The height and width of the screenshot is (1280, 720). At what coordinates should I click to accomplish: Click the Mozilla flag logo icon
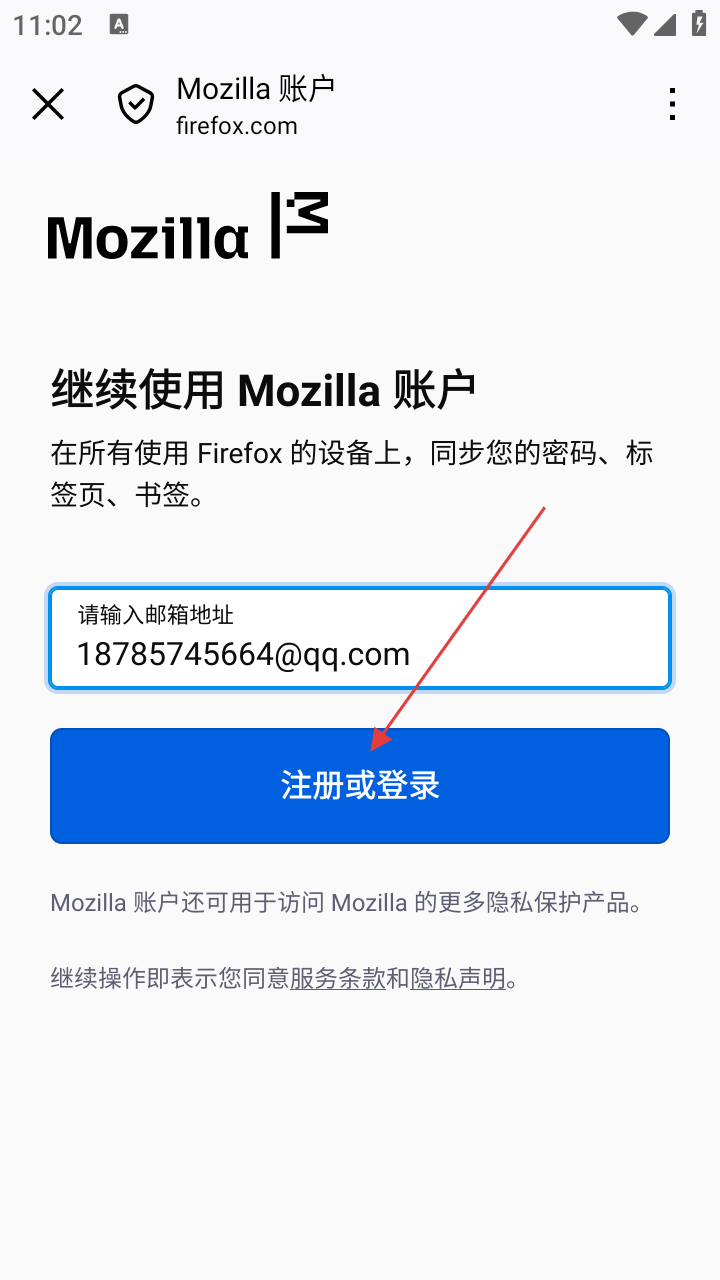tap(300, 226)
